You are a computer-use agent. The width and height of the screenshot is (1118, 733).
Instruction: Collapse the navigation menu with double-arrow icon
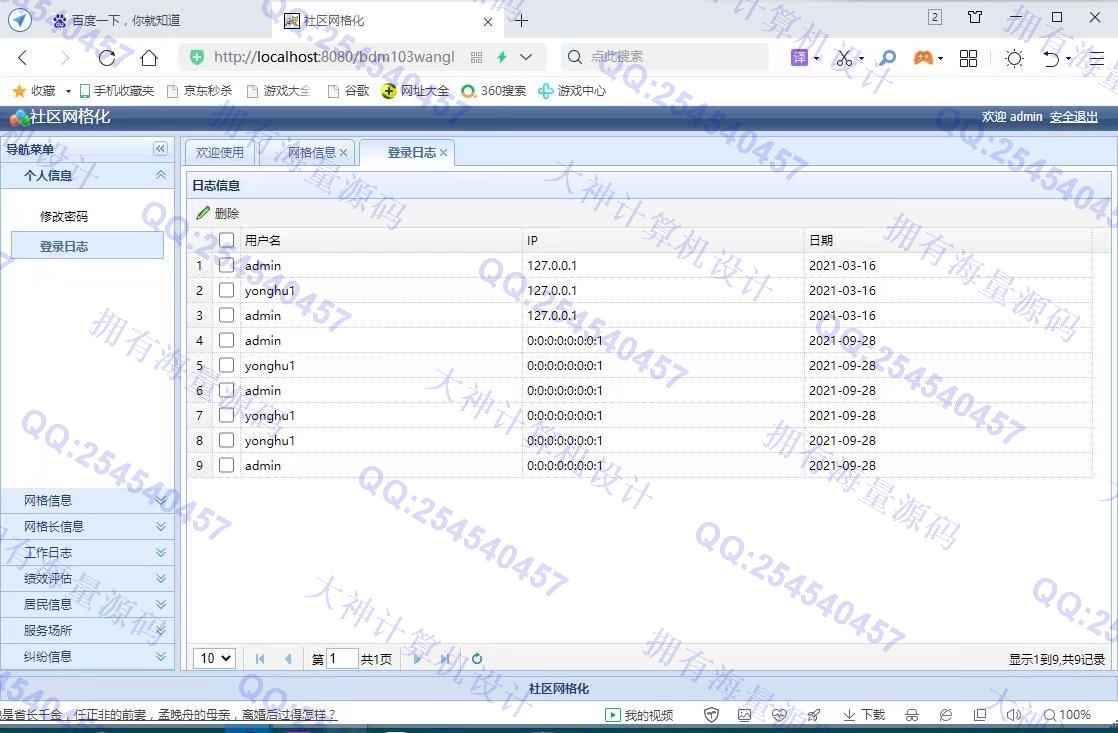tap(160, 148)
